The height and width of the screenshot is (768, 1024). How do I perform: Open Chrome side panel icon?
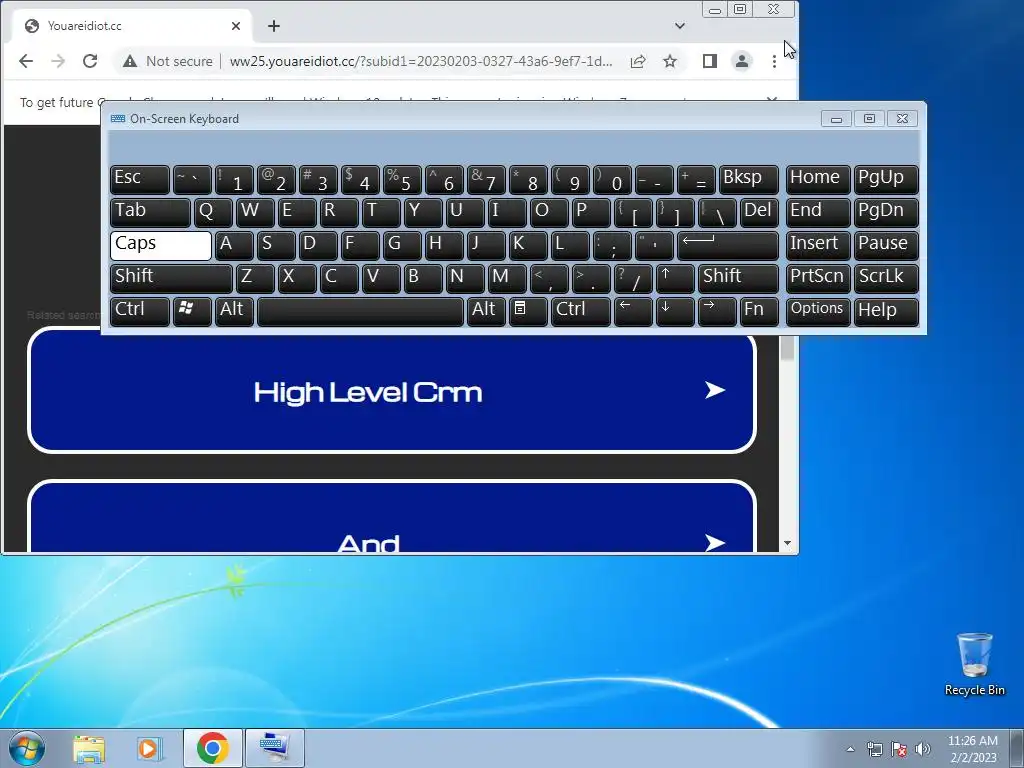[710, 61]
